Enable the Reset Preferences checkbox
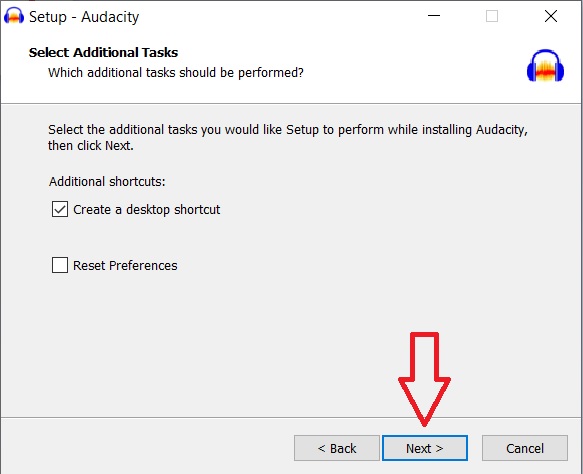This screenshot has width=583, height=474. click(60, 265)
